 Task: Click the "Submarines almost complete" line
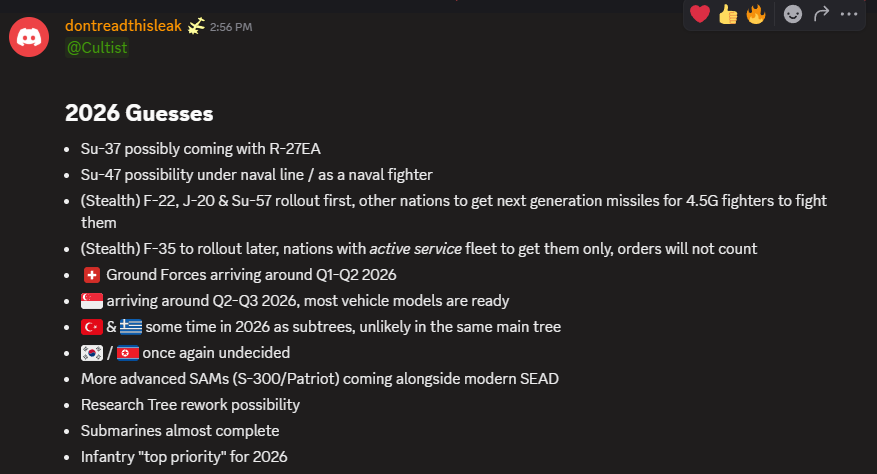coord(180,431)
